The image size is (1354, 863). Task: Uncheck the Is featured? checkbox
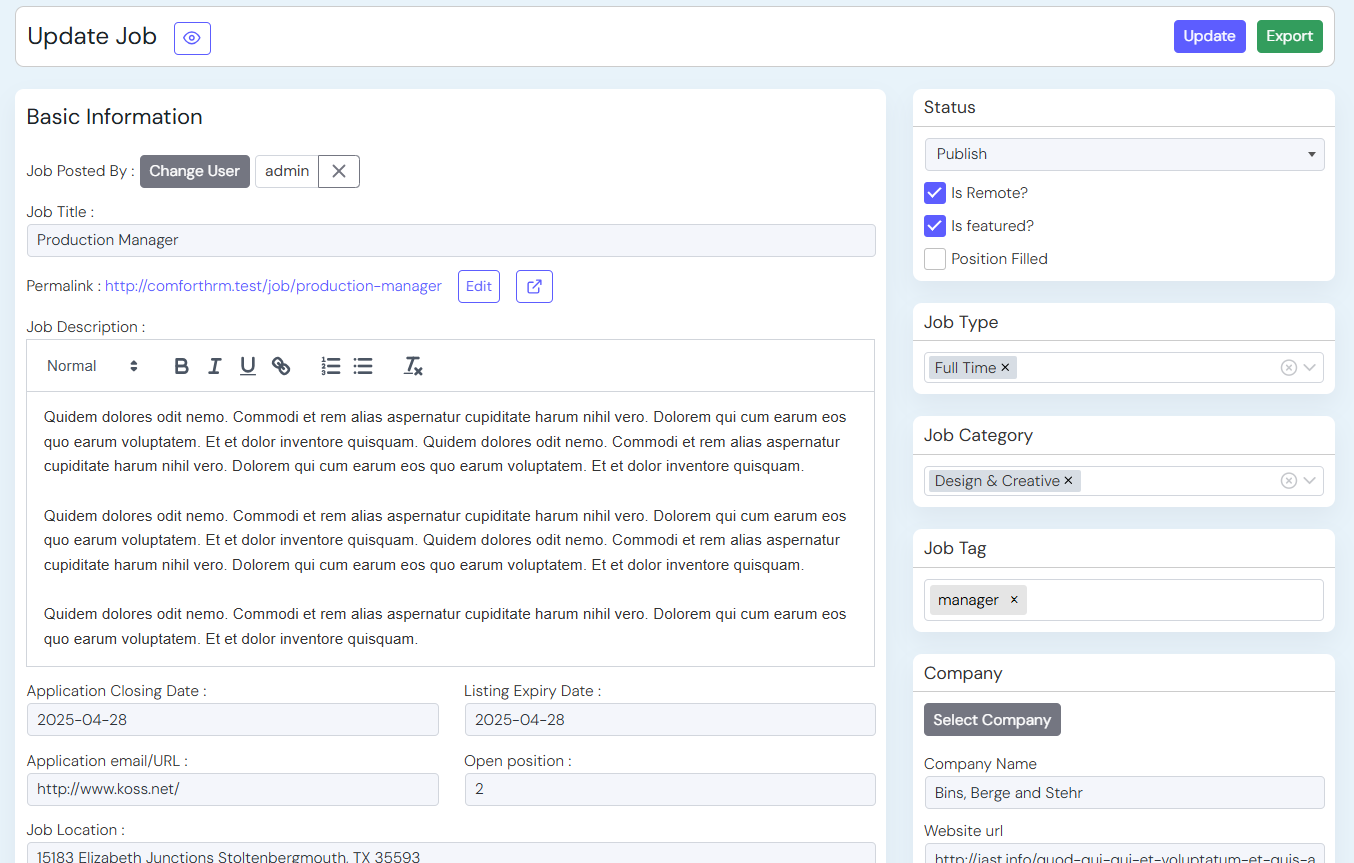pyautogui.click(x=935, y=226)
